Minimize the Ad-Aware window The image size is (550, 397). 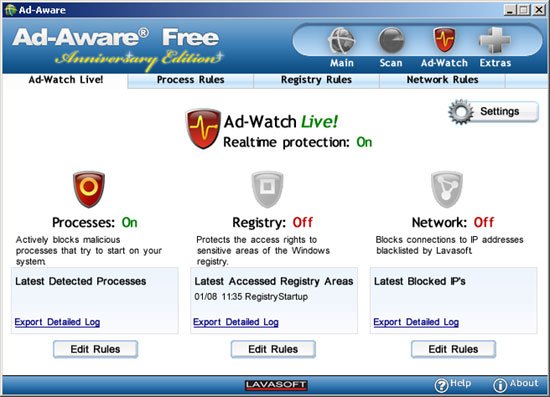[x=511, y=10]
